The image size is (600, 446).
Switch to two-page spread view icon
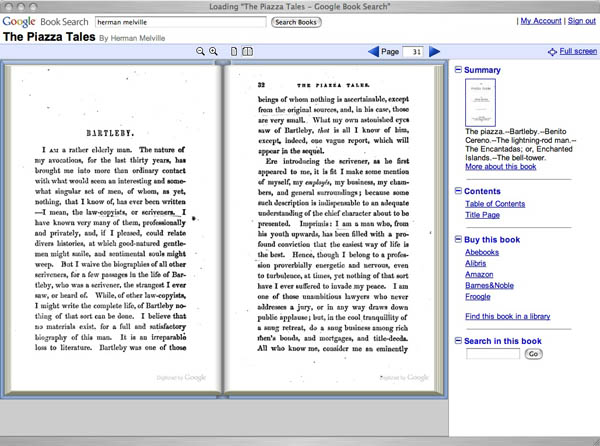coord(248,52)
